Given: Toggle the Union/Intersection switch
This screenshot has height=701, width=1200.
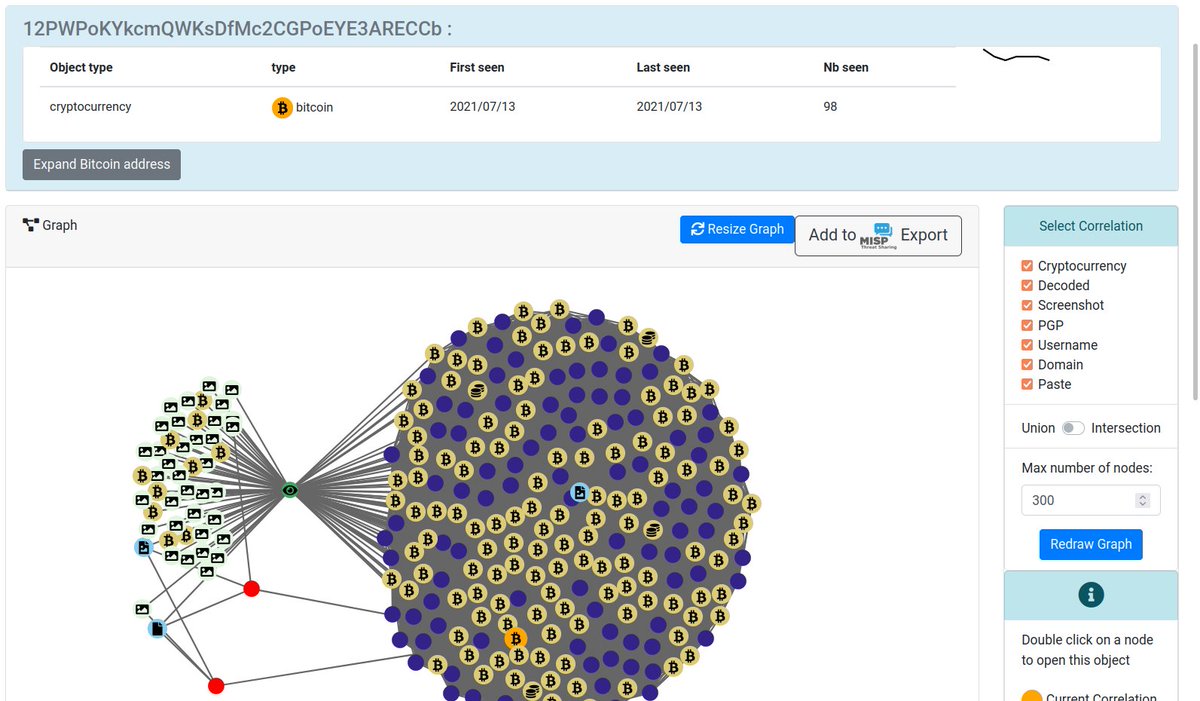Looking at the screenshot, I should click(x=1073, y=428).
